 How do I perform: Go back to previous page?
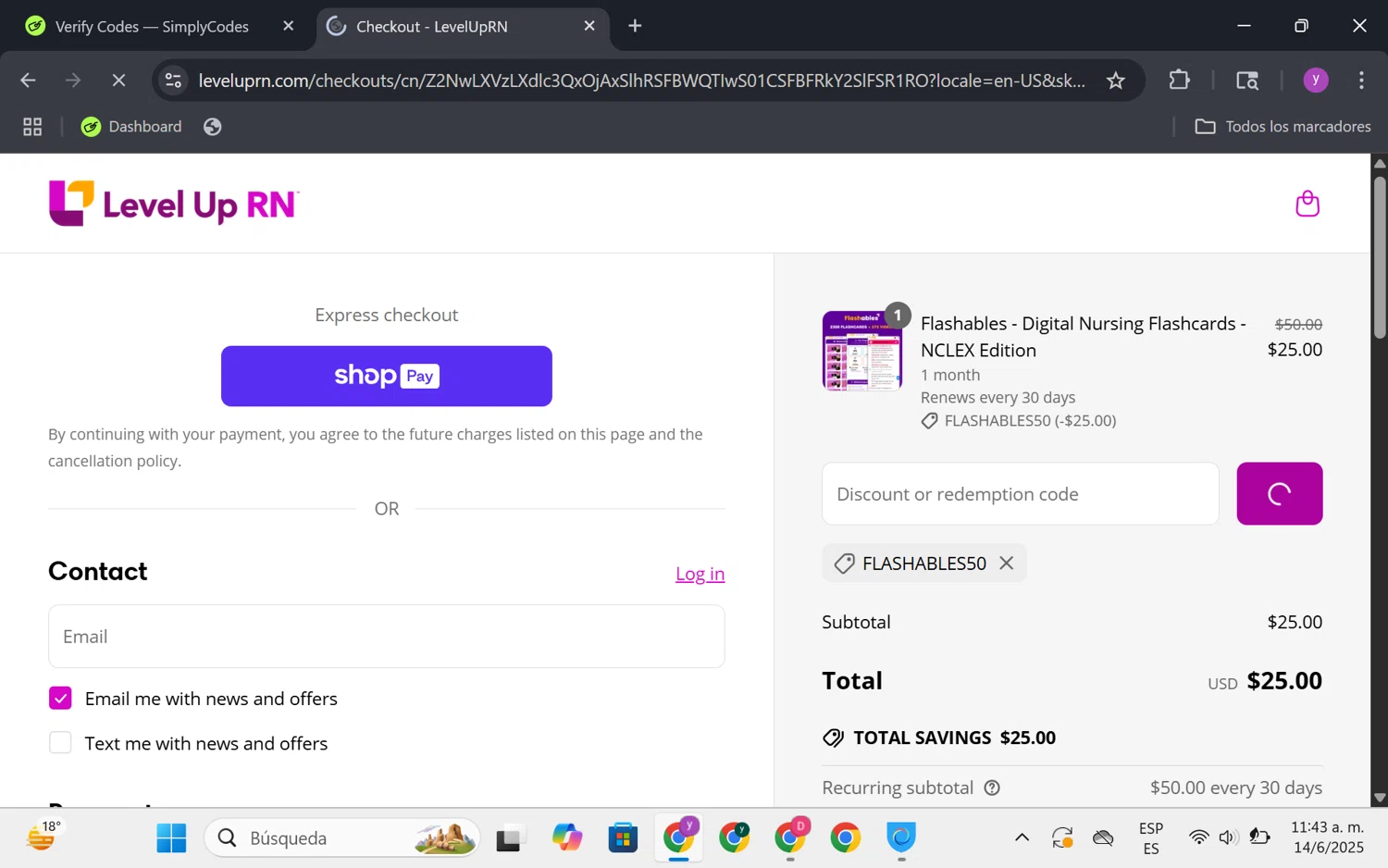[28, 81]
